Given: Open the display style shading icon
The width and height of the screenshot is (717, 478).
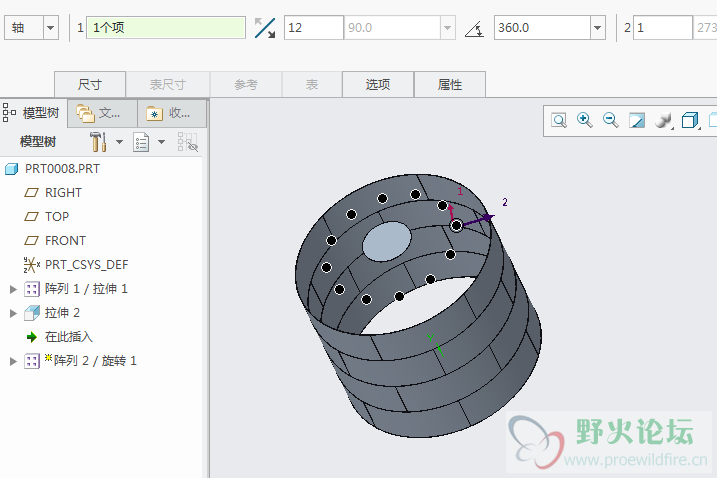Looking at the screenshot, I should pos(663,120).
